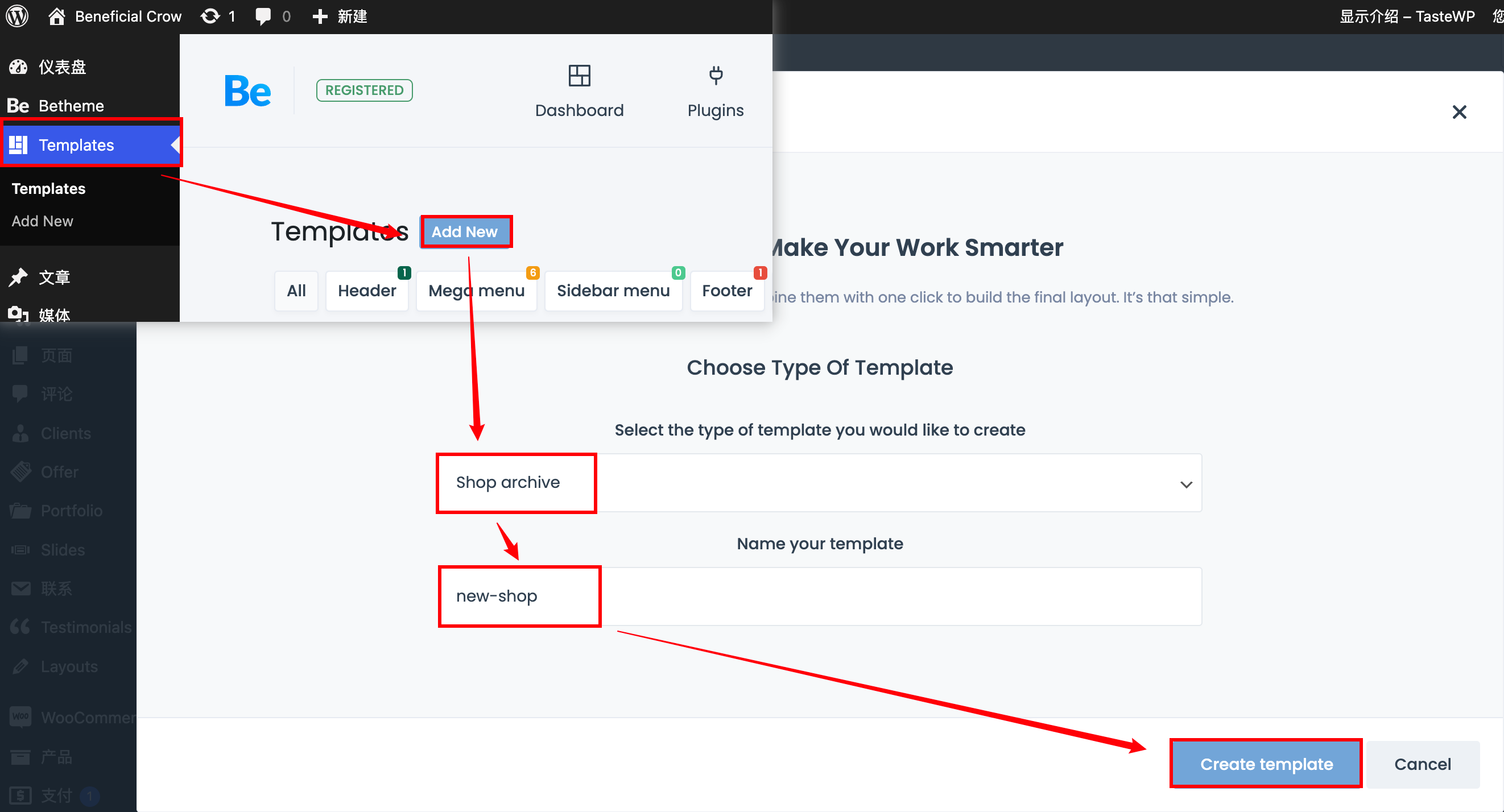Click the WordPress logo icon top-left
The height and width of the screenshot is (812, 1504).
19,15
